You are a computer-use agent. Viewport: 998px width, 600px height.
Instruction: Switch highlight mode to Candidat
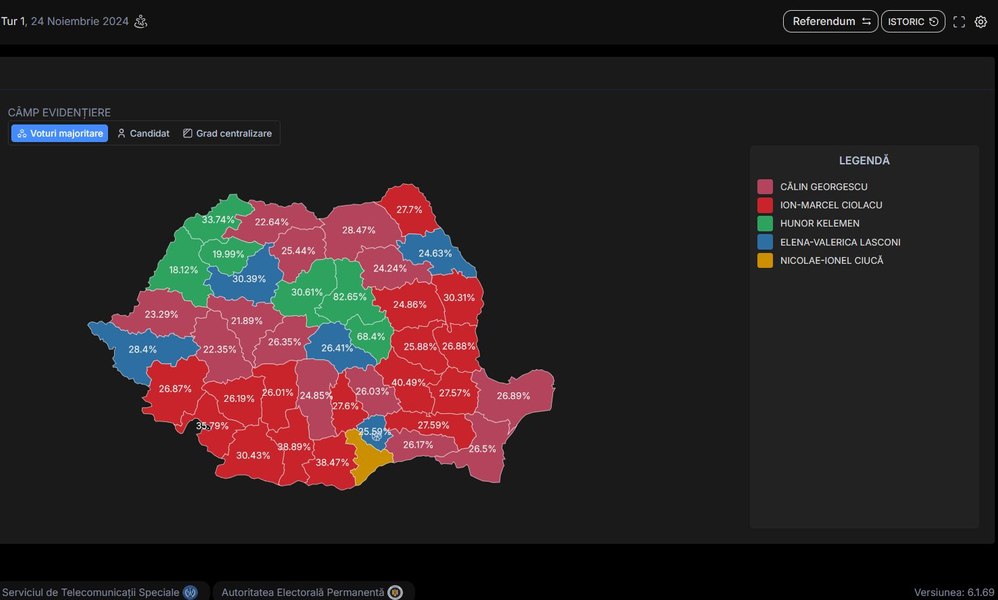(143, 133)
